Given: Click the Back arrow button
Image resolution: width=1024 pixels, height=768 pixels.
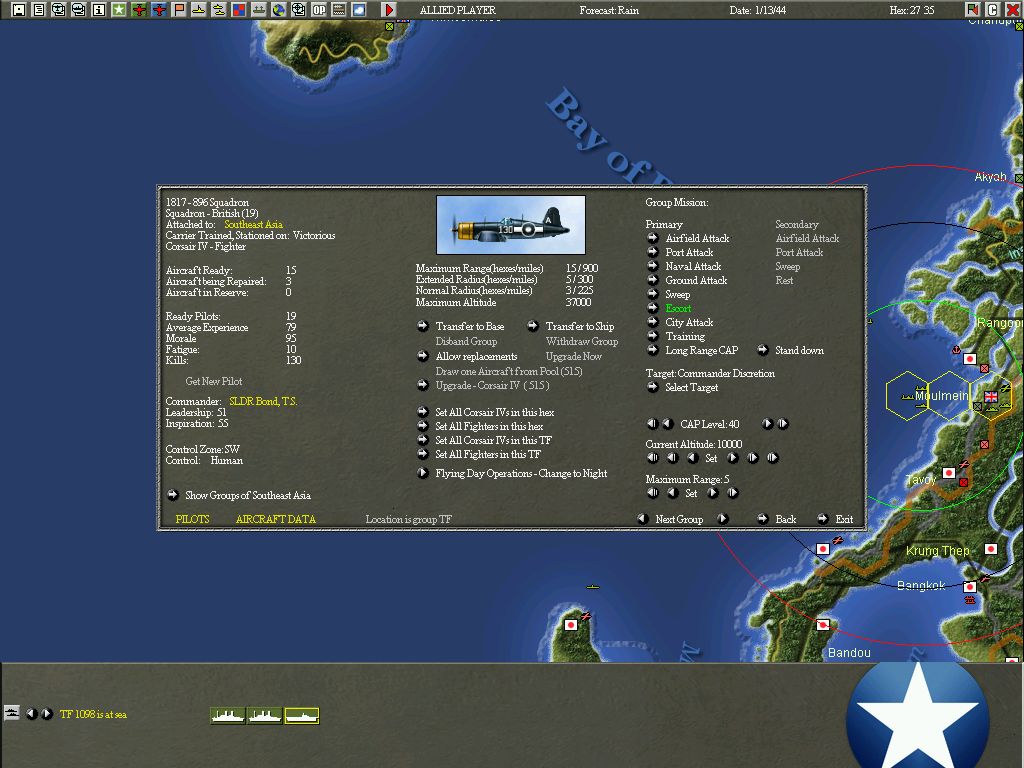Looking at the screenshot, I should point(762,519).
